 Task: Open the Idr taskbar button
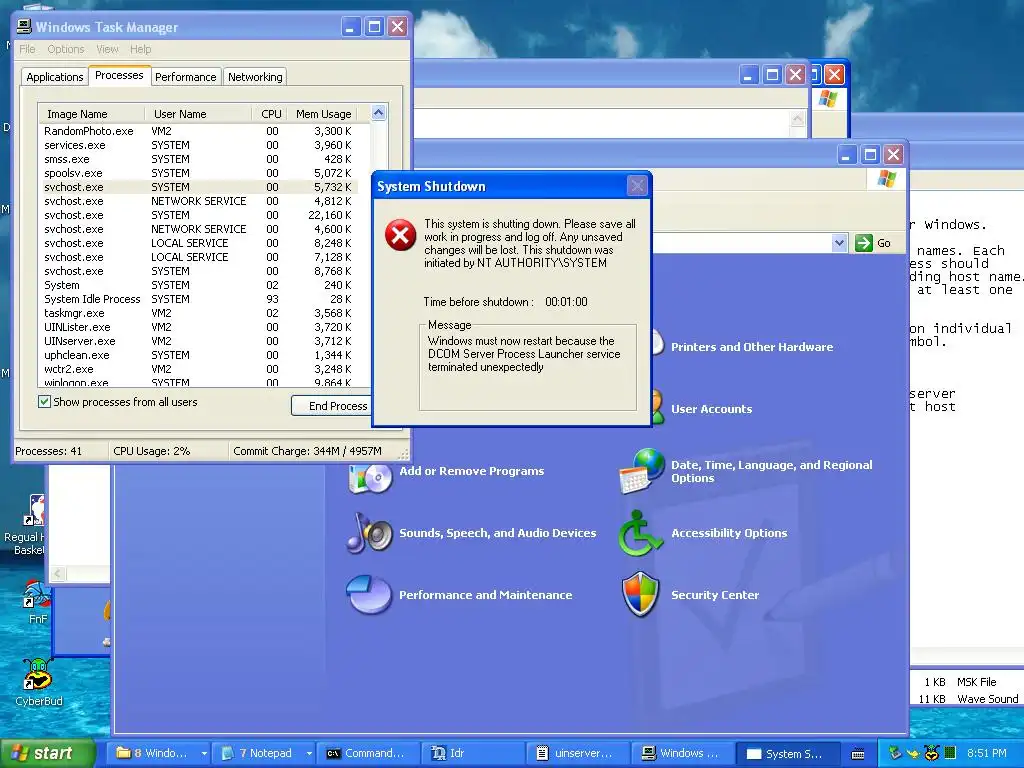(473, 753)
